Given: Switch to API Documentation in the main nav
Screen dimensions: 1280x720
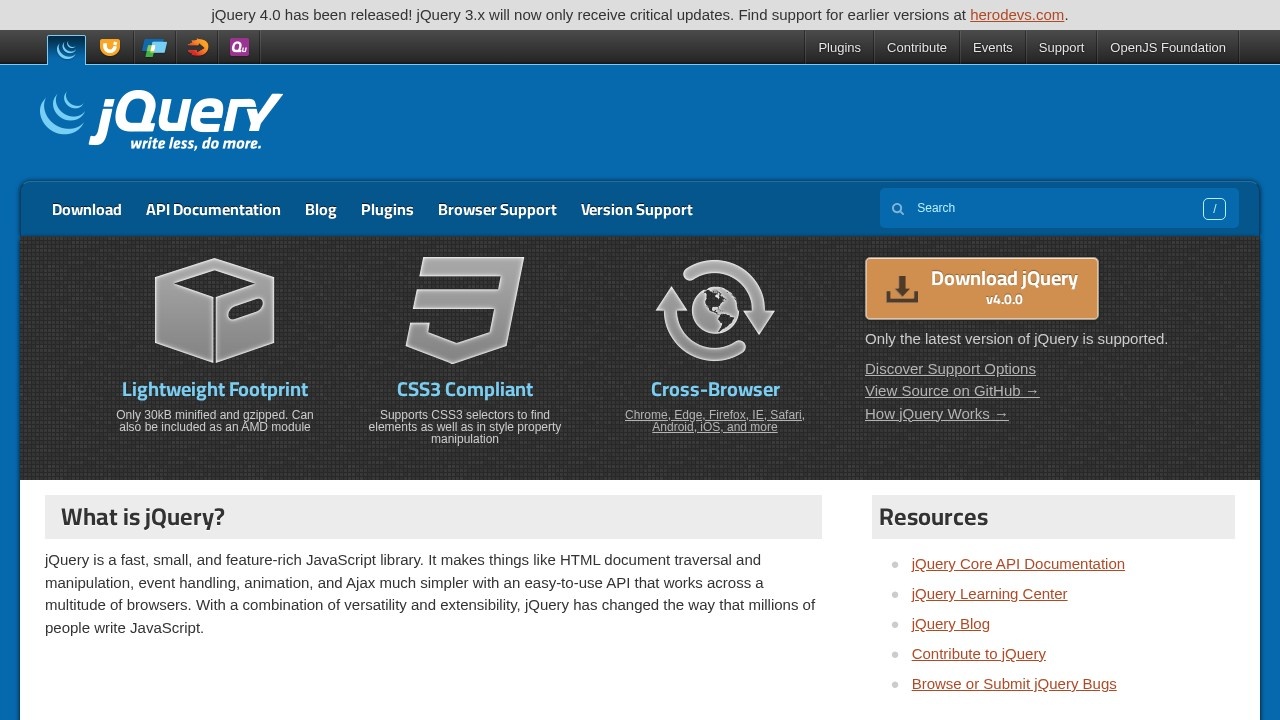Looking at the screenshot, I should 213,209.
